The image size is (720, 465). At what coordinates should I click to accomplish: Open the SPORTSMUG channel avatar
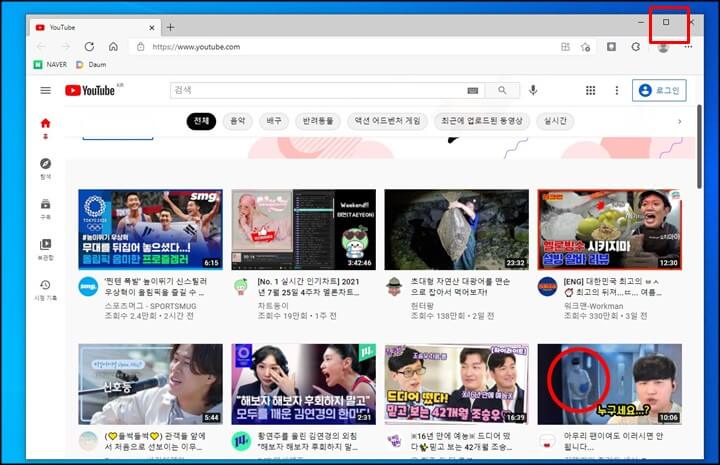pyautogui.click(x=88, y=286)
